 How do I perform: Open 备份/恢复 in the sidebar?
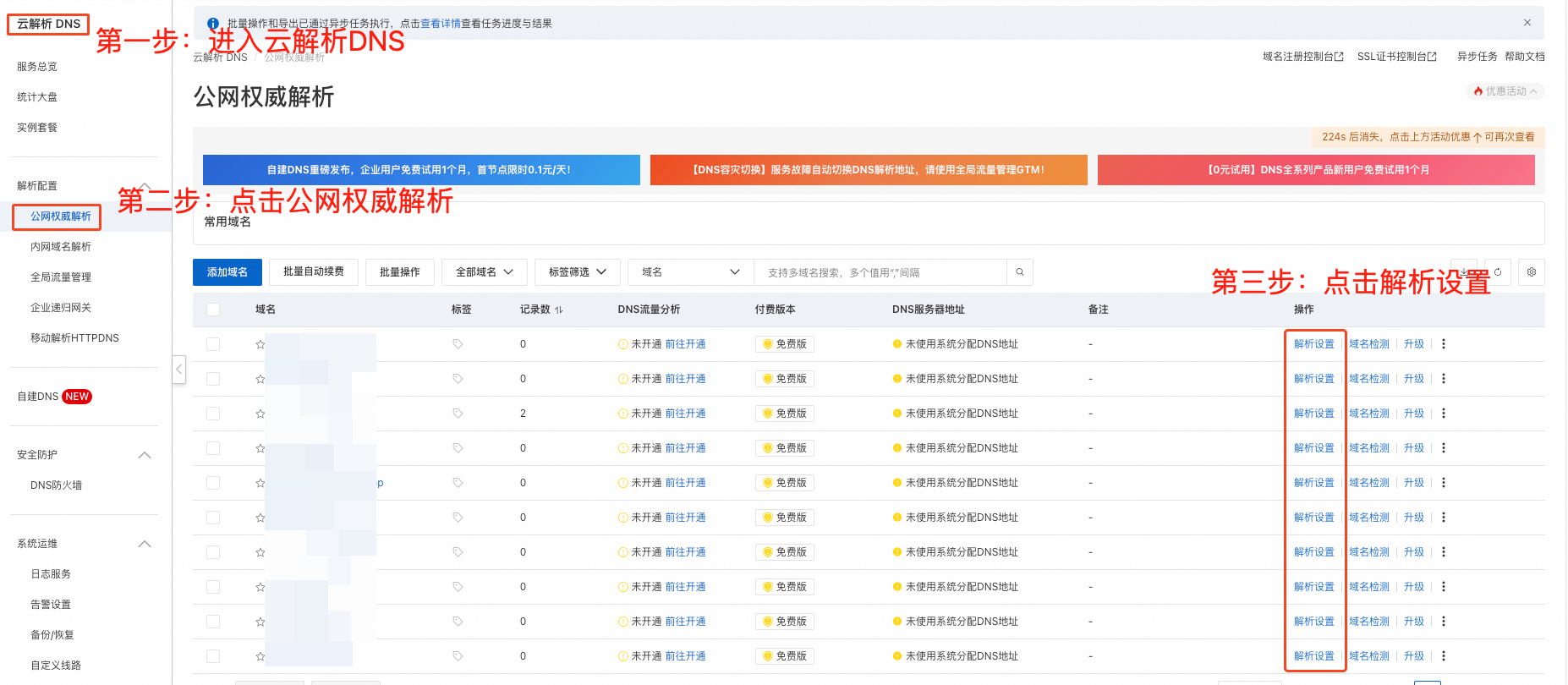[52, 635]
